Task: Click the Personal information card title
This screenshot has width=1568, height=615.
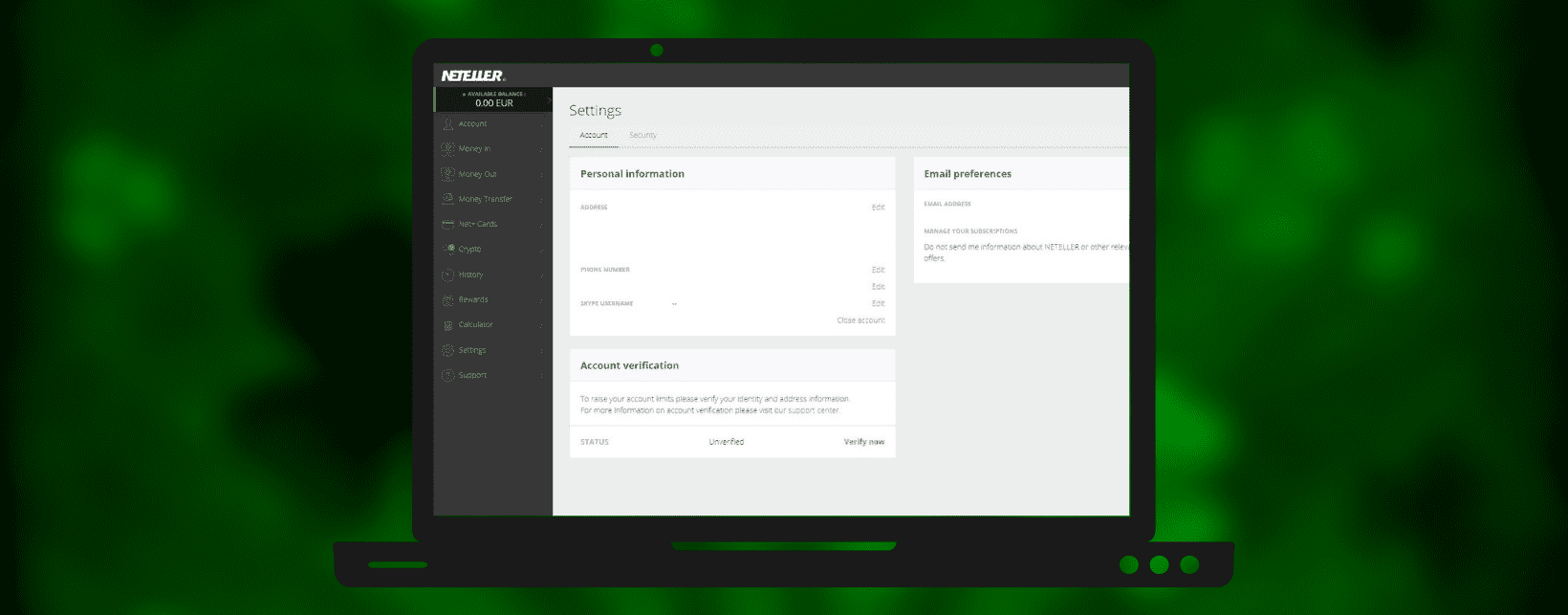Action: point(632,174)
